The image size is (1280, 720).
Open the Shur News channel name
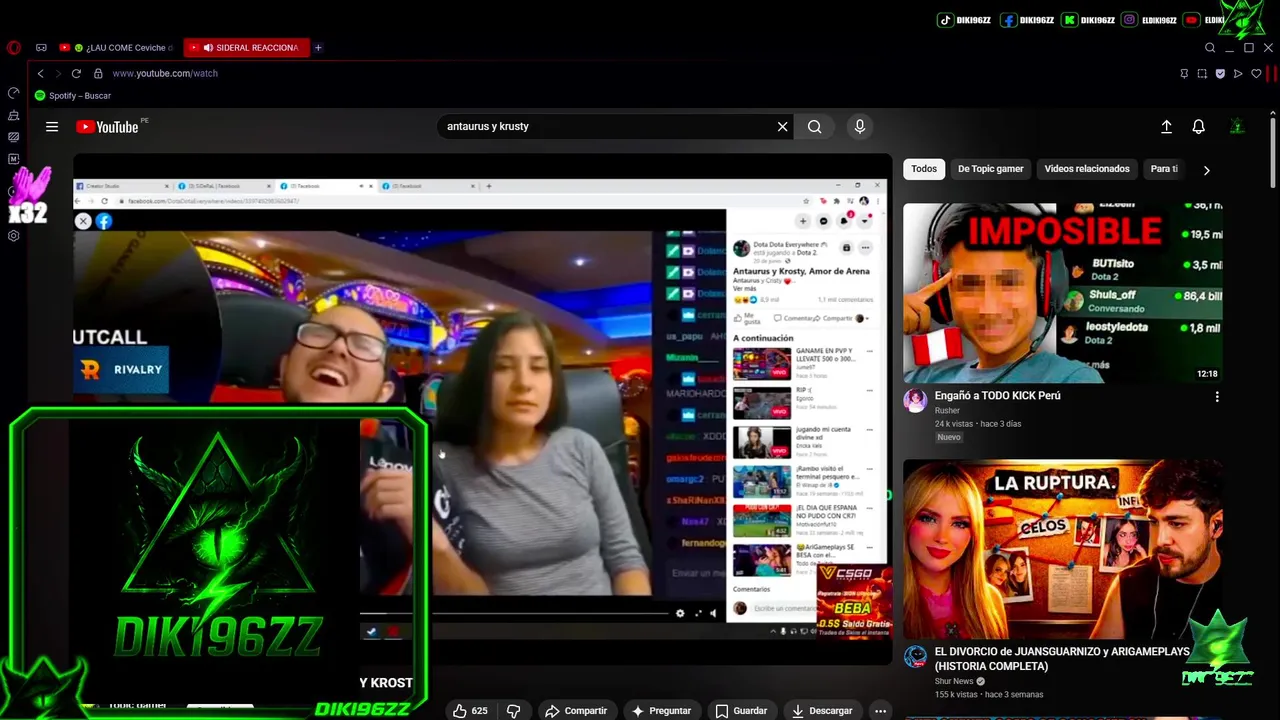coord(954,681)
